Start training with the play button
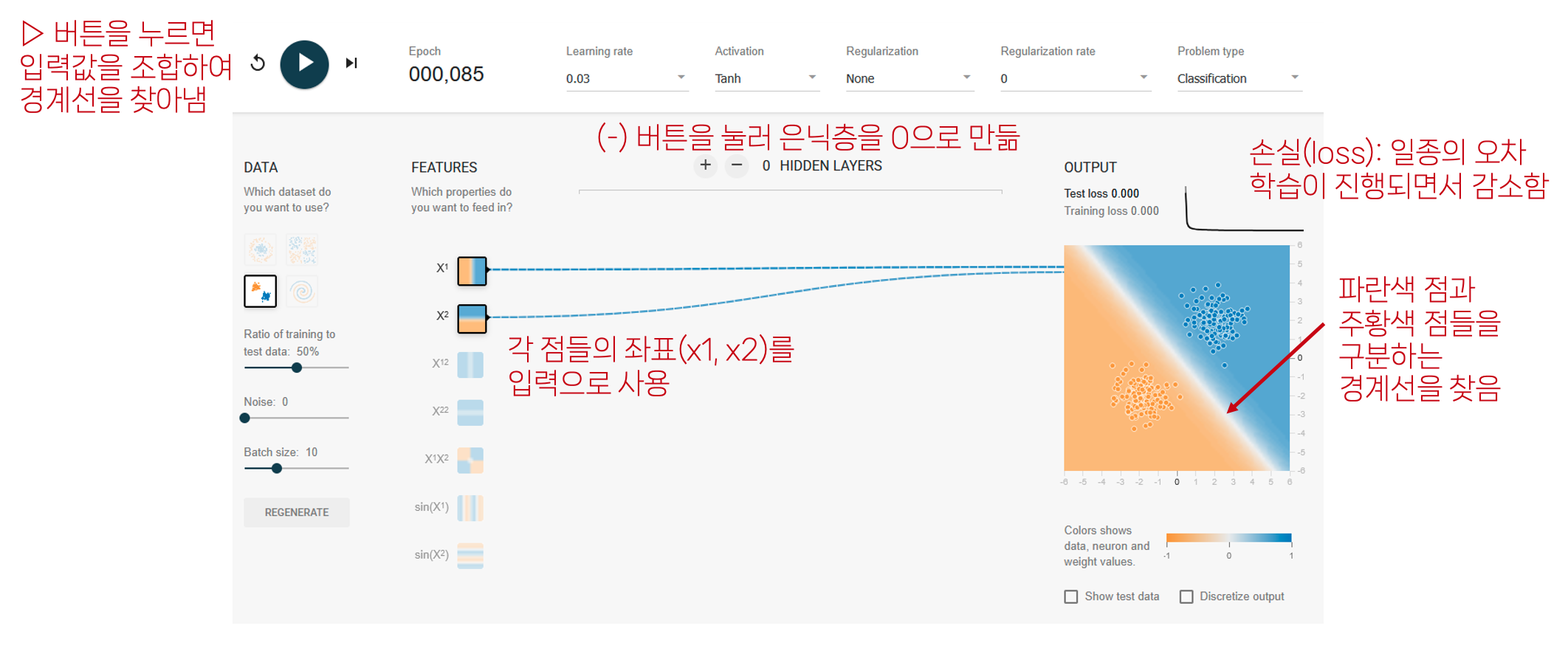The width and height of the screenshot is (1568, 651). pyautogui.click(x=304, y=64)
